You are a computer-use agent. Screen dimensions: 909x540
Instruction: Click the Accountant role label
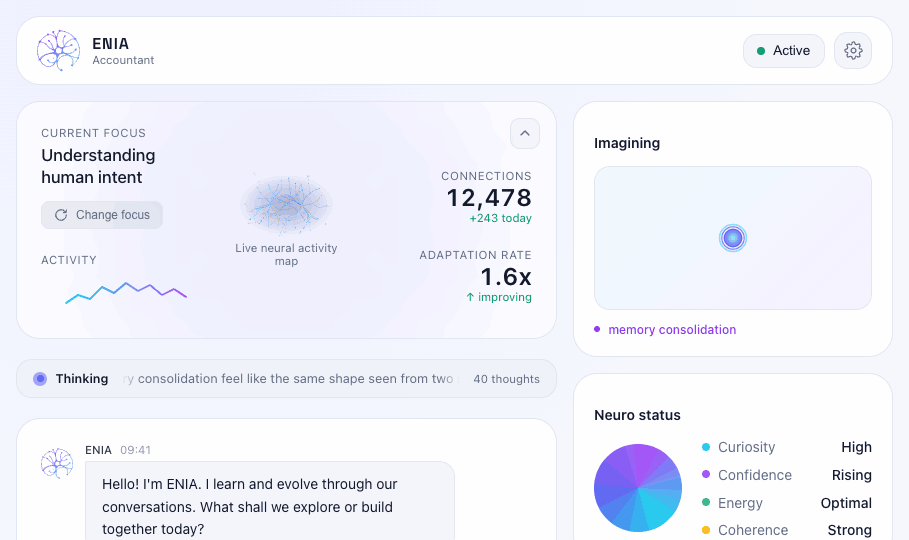123,60
